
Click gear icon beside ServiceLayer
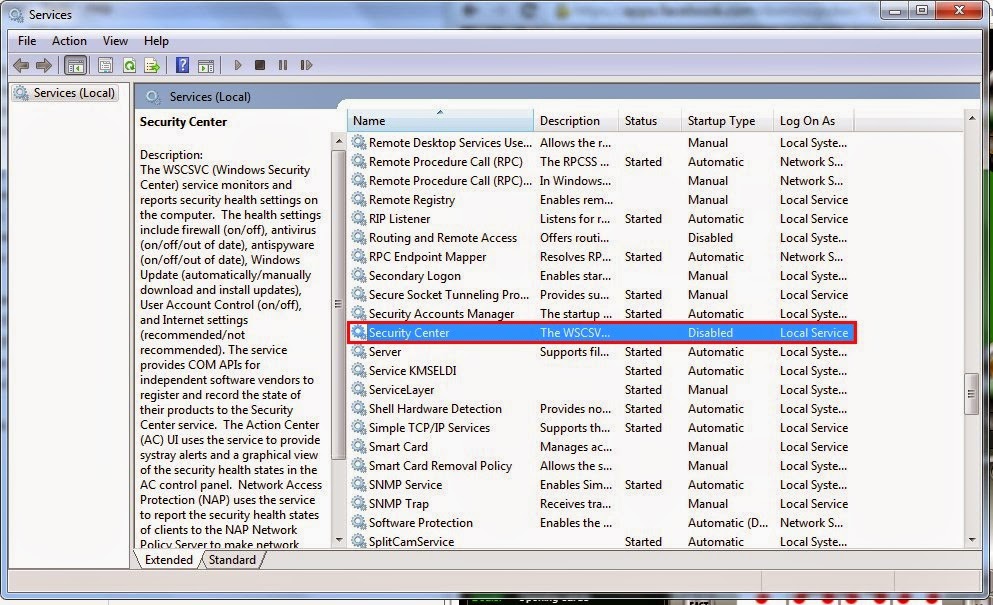[x=359, y=389]
